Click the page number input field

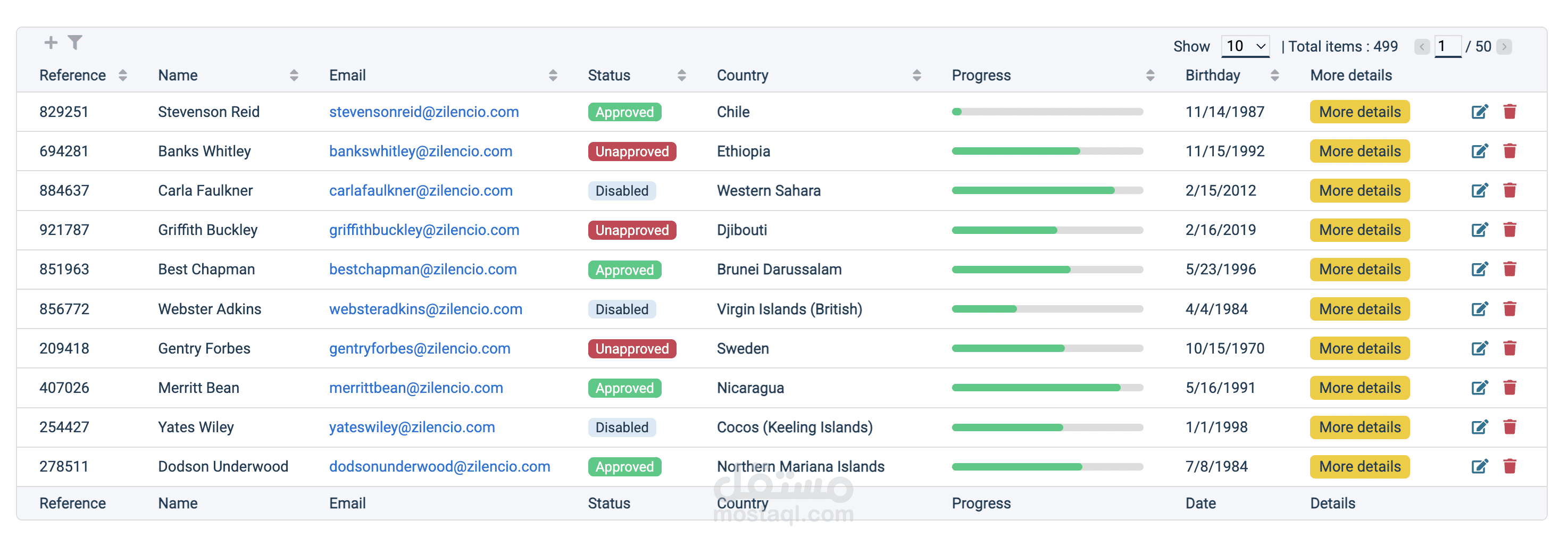point(1447,47)
